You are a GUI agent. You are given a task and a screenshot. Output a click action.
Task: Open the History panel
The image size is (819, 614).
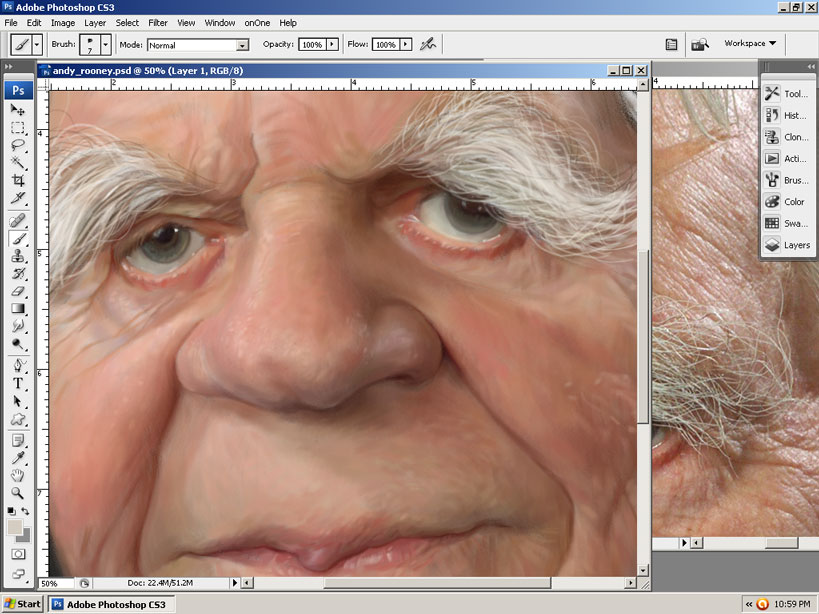tap(788, 115)
